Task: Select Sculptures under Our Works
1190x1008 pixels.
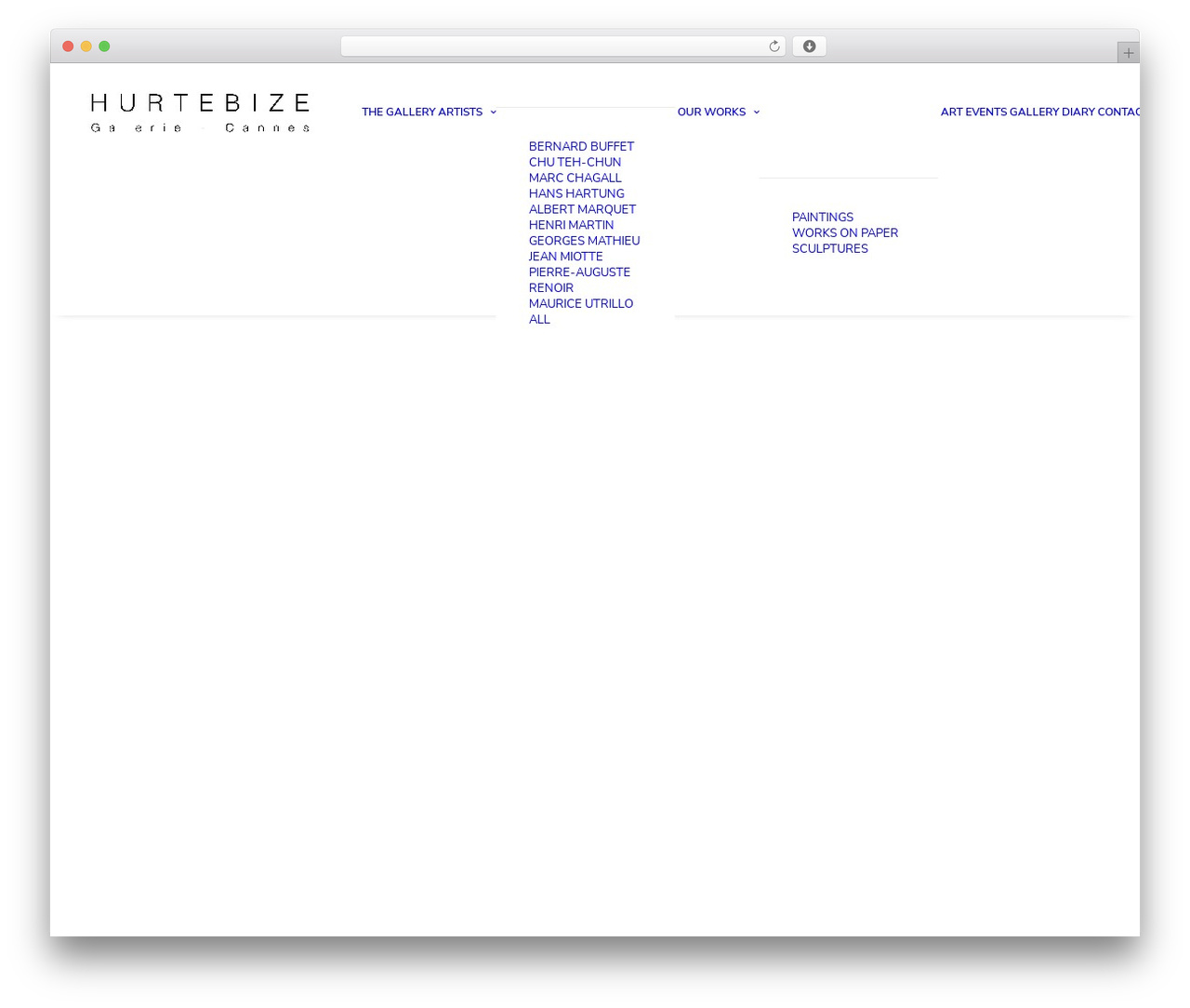Action: (x=829, y=248)
